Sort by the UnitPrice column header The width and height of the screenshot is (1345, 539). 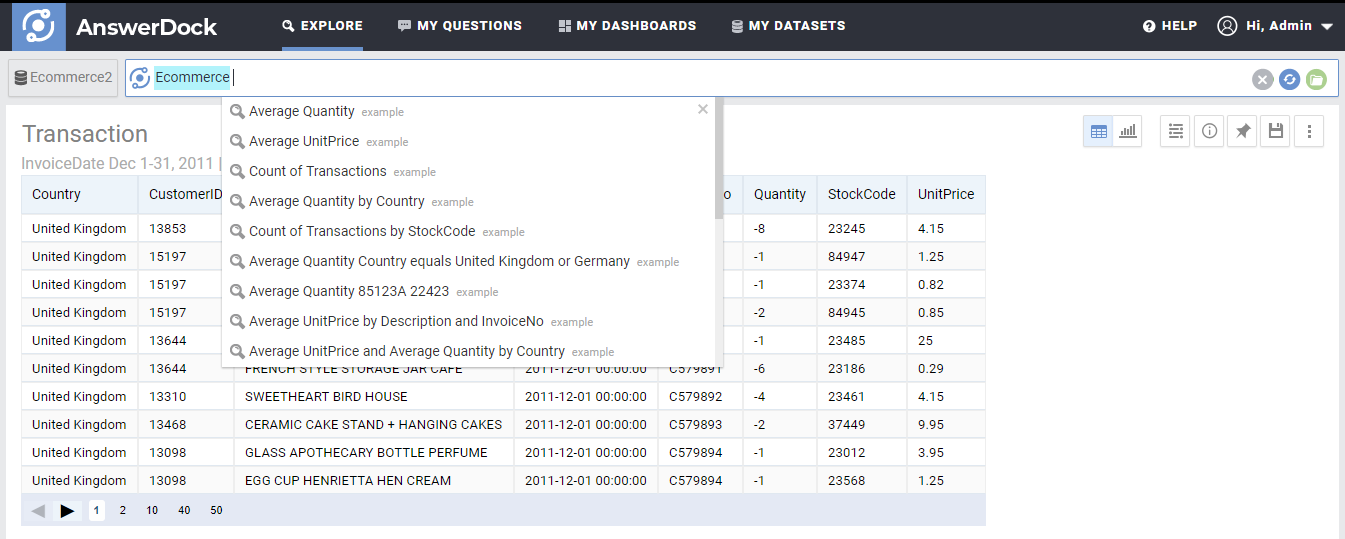(946, 195)
